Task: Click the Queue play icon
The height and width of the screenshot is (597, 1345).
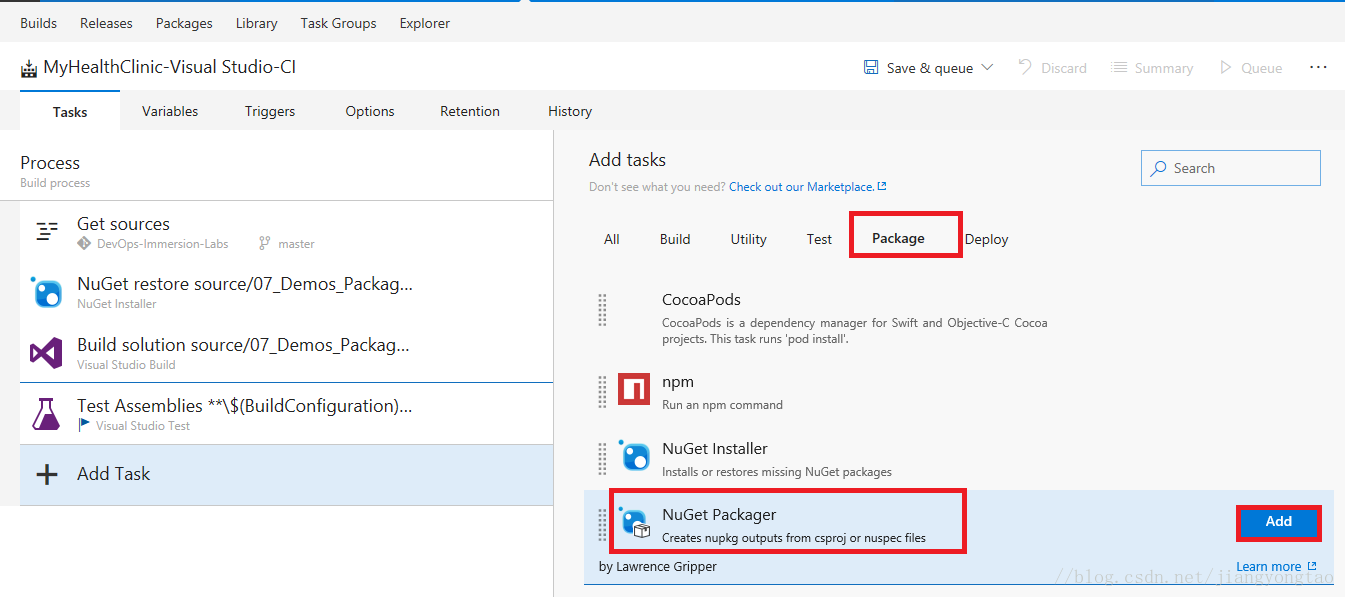Action: click(x=1225, y=67)
